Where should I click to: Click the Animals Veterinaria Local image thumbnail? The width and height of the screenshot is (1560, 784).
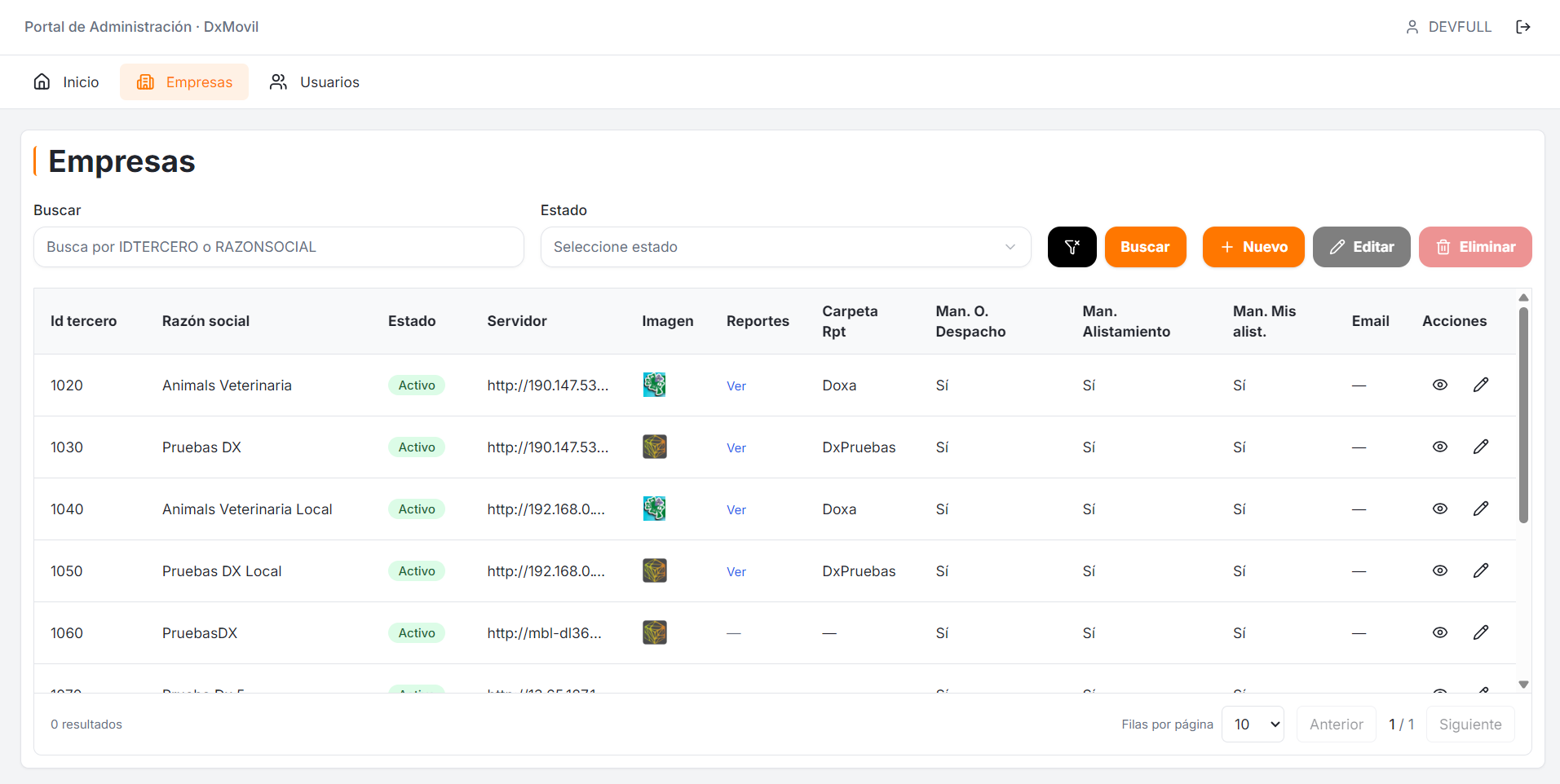tap(655, 509)
